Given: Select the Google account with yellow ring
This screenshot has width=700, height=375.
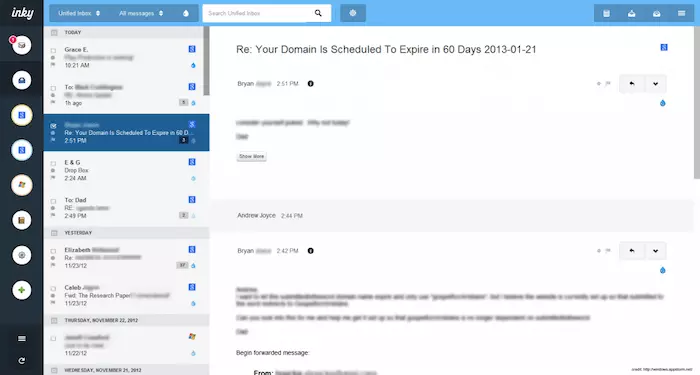Looking at the screenshot, I should pyautogui.click(x=21, y=115).
